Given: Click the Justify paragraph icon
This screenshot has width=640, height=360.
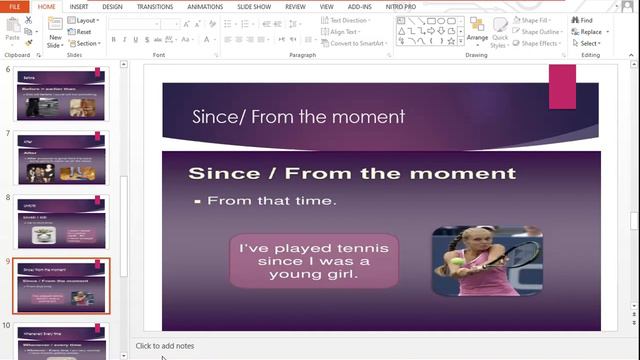Looking at the screenshot, I should pyautogui.click(x=261, y=40).
